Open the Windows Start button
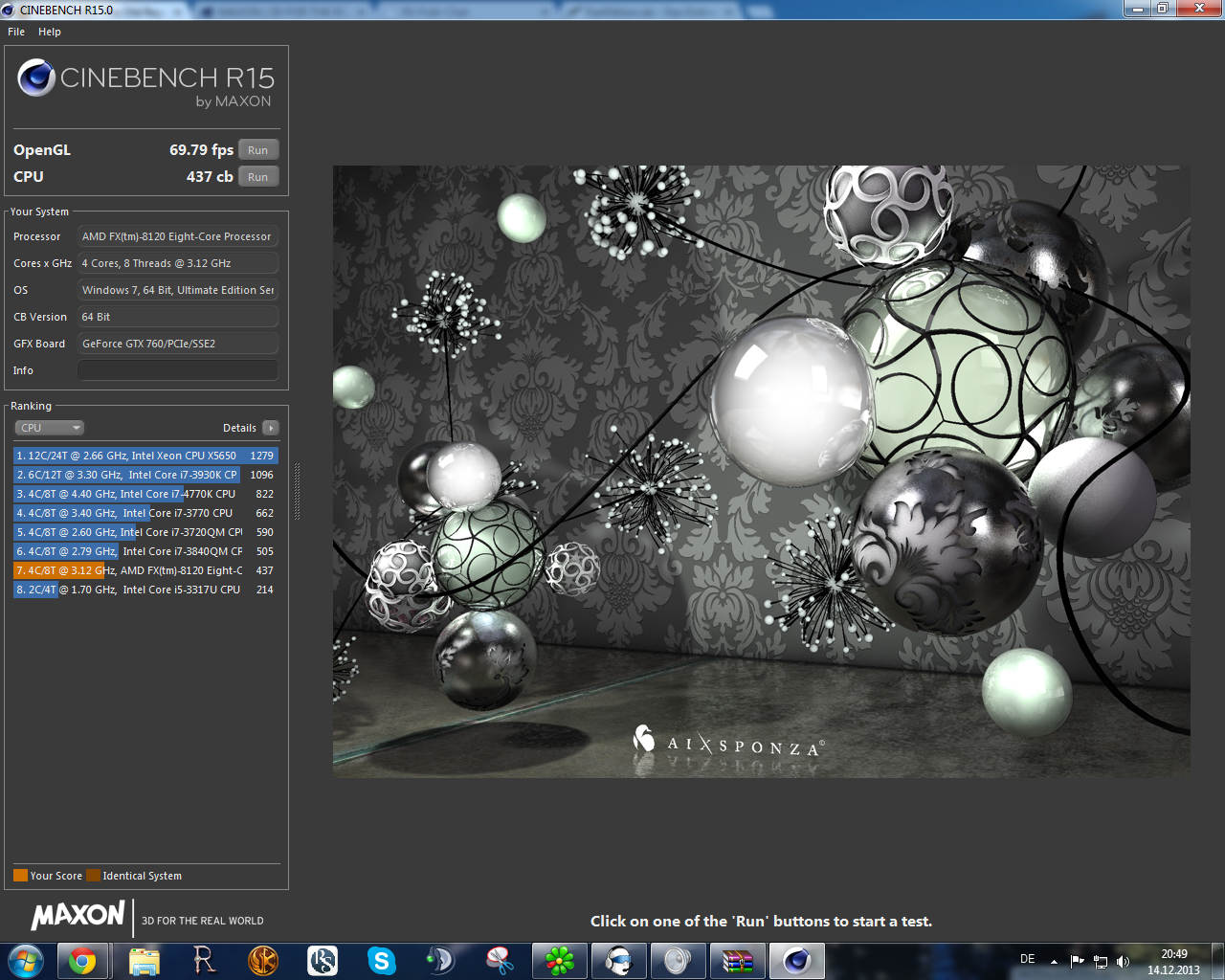The height and width of the screenshot is (980, 1225). (x=26, y=961)
